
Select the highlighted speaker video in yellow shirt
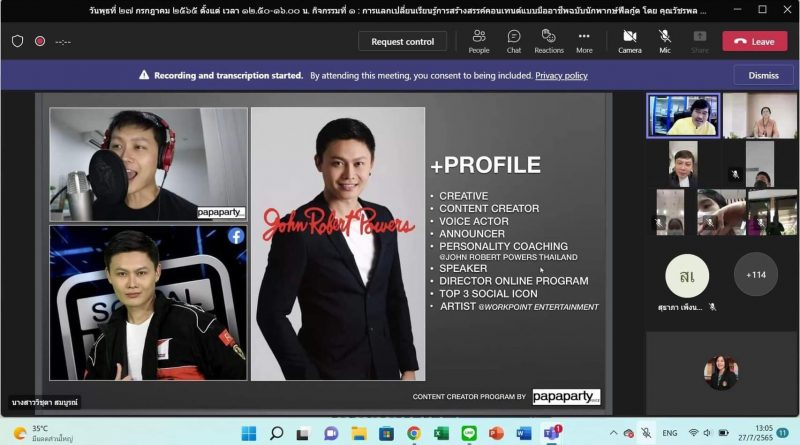[683, 115]
